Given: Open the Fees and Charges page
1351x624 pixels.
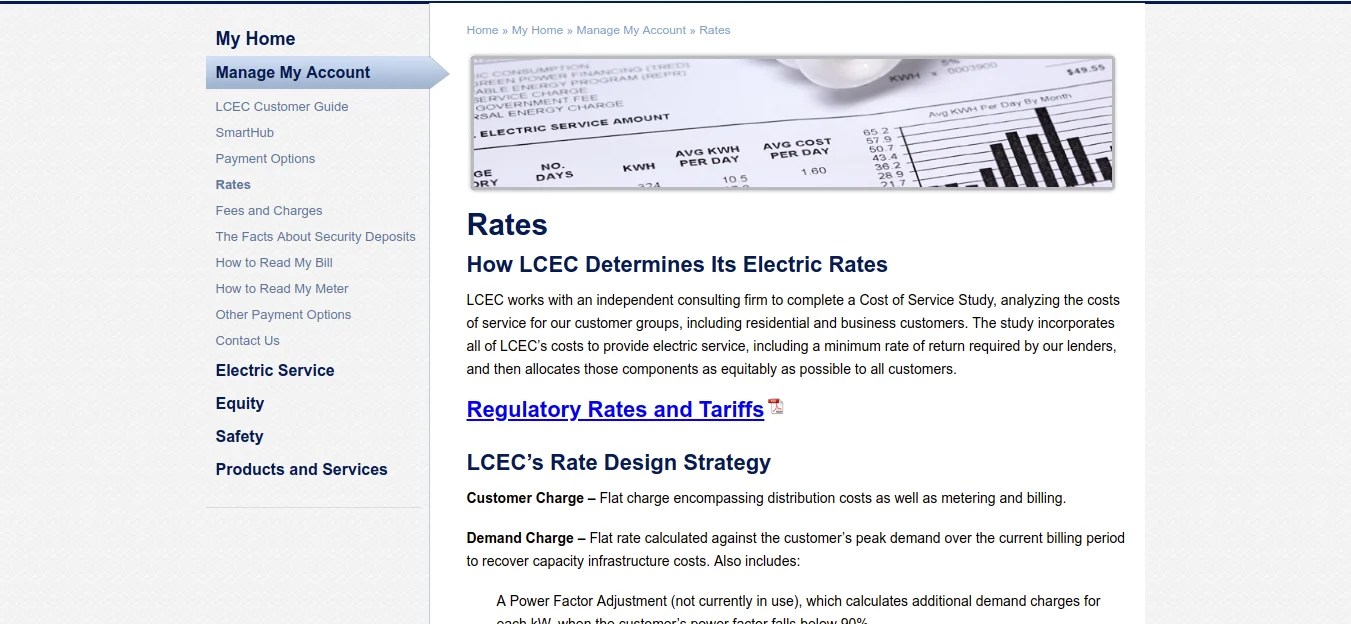Looking at the screenshot, I should pyautogui.click(x=268, y=210).
